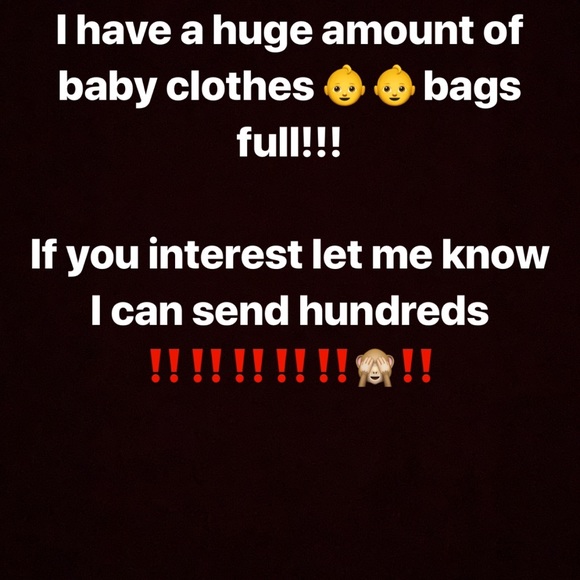This screenshot has width=580, height=580.
Task: Click the see-no-evil monkey emoji
Action: point(375,366)
